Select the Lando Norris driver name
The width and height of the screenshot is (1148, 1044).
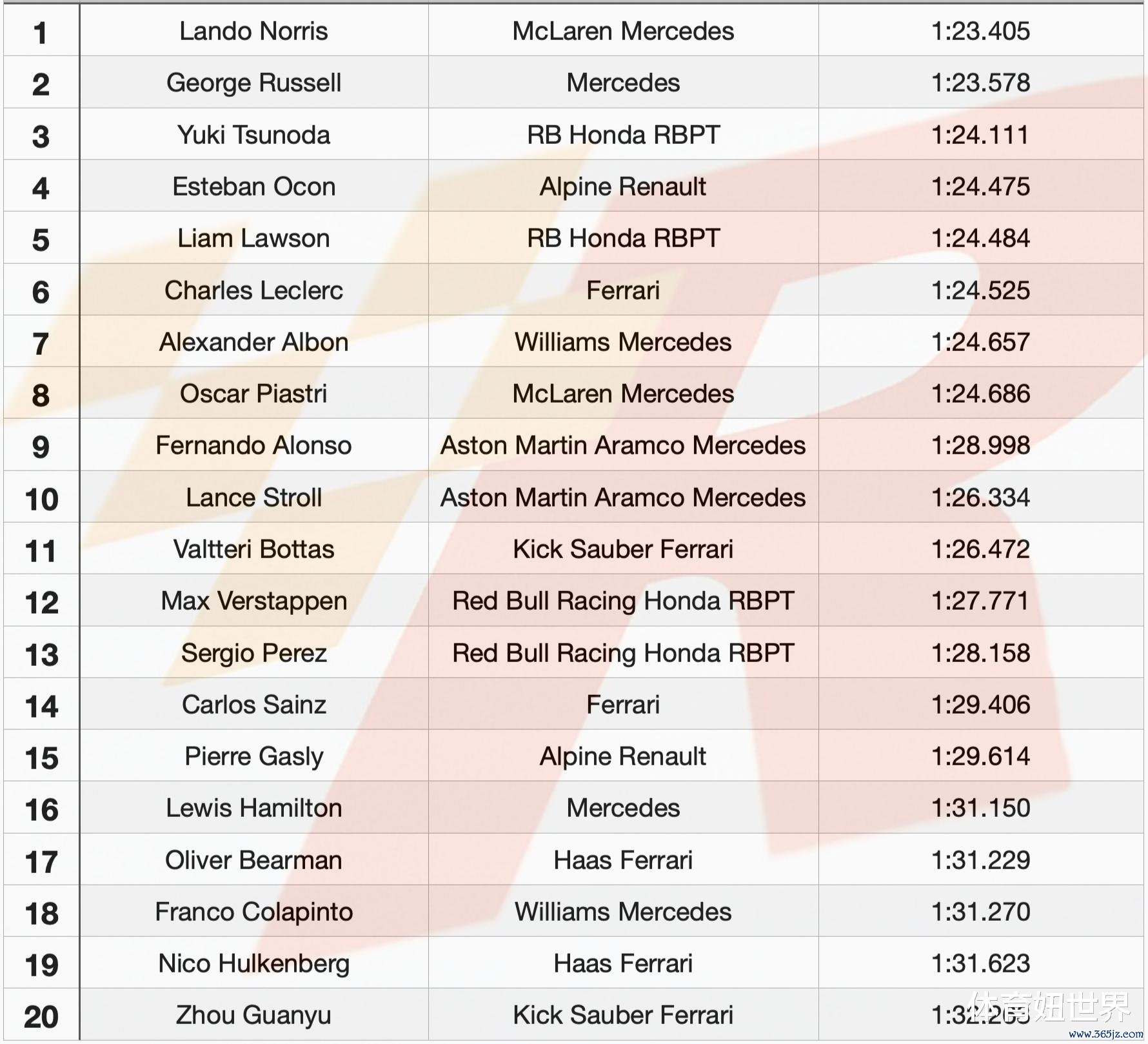[x=253, y=31]
